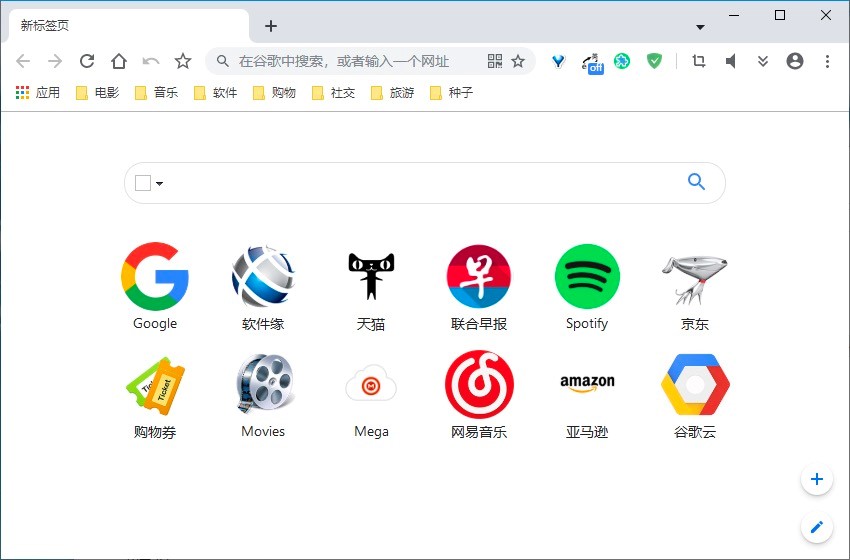Click the QR code icon in address bar
This screenshot has height=560, width=850.
(x=494, y=61)
